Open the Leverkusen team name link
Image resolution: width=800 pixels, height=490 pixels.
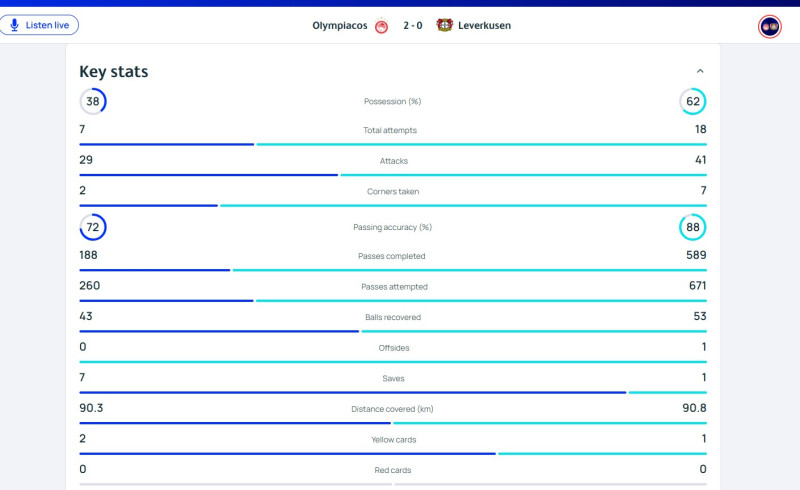tap(485, 26)
